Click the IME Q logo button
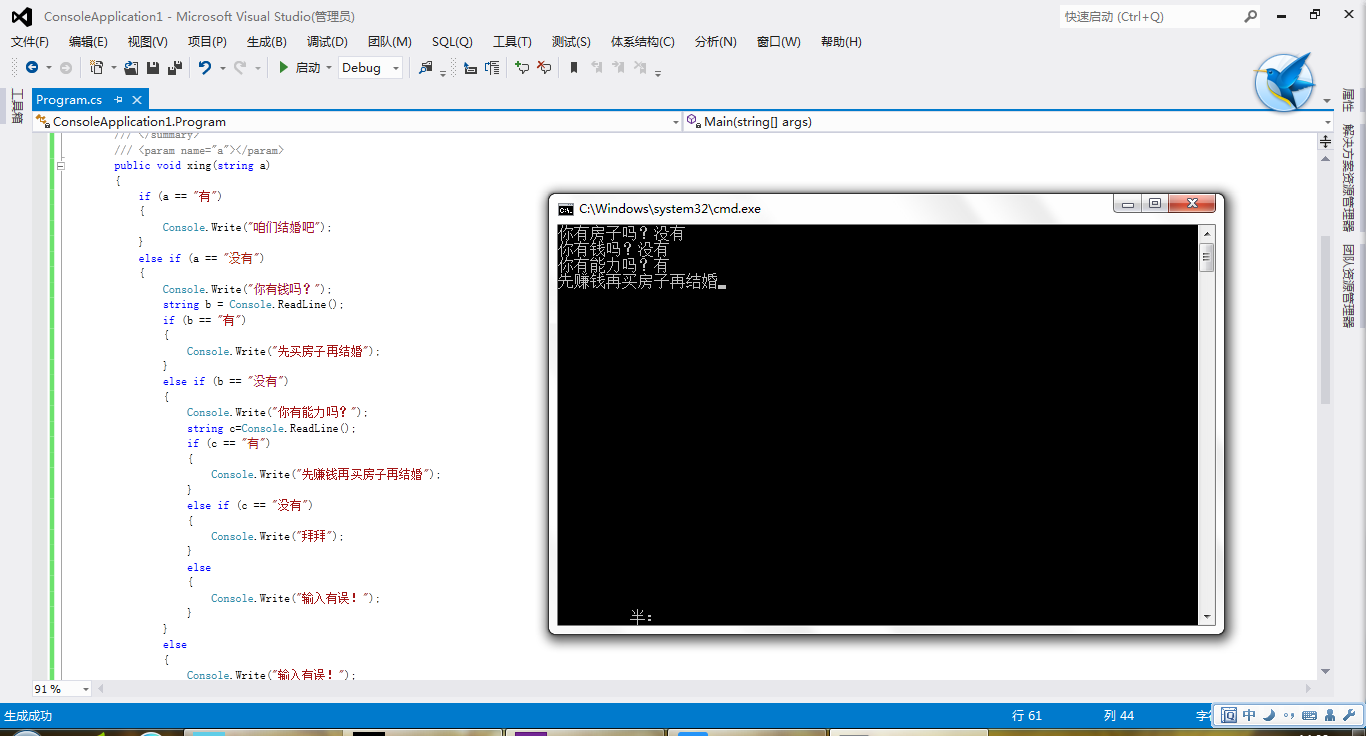The height and width of the screenshot is (736, 1366). coord(1229,715)
